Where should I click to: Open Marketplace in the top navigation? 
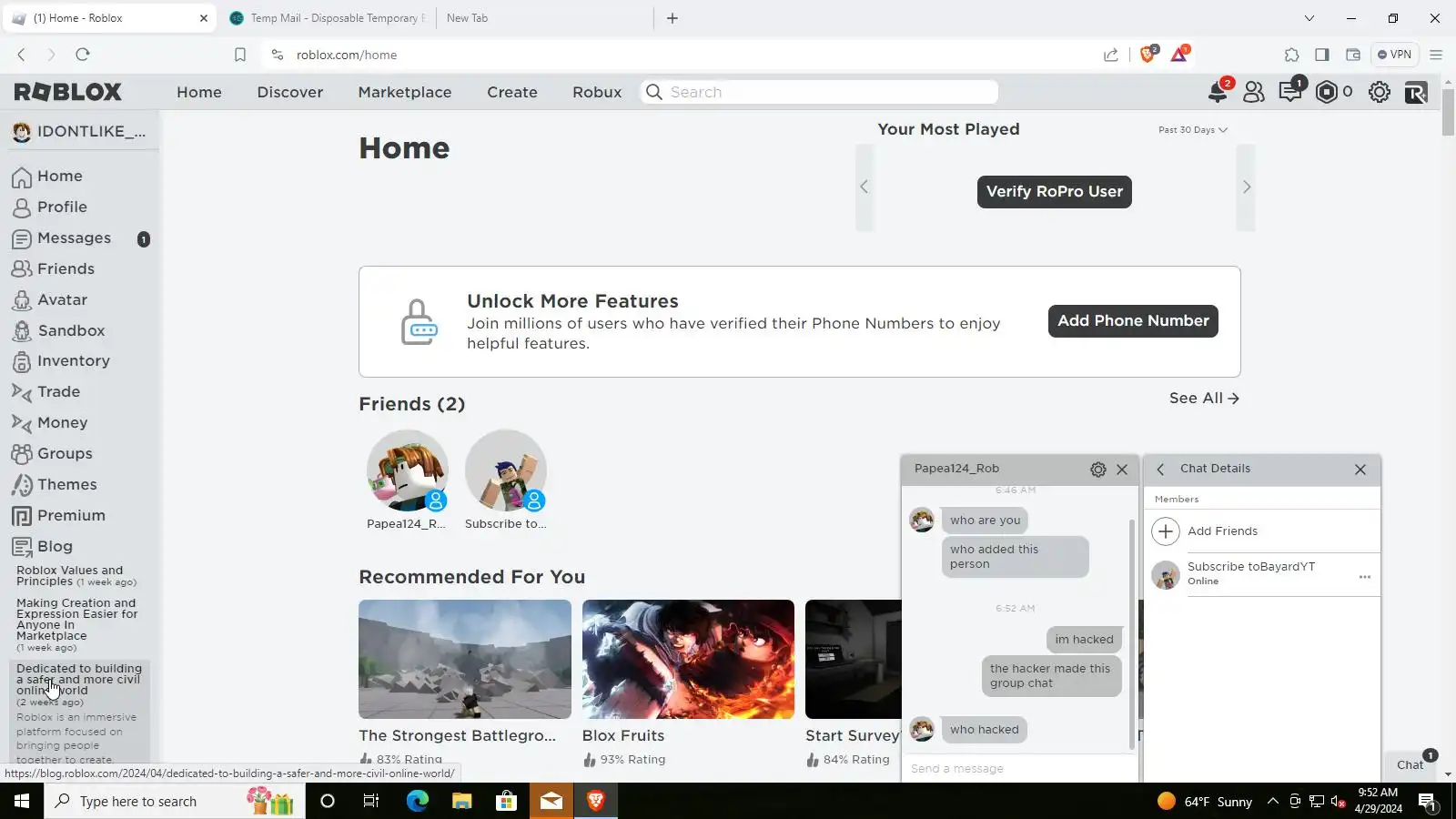(x=405, y=92)
